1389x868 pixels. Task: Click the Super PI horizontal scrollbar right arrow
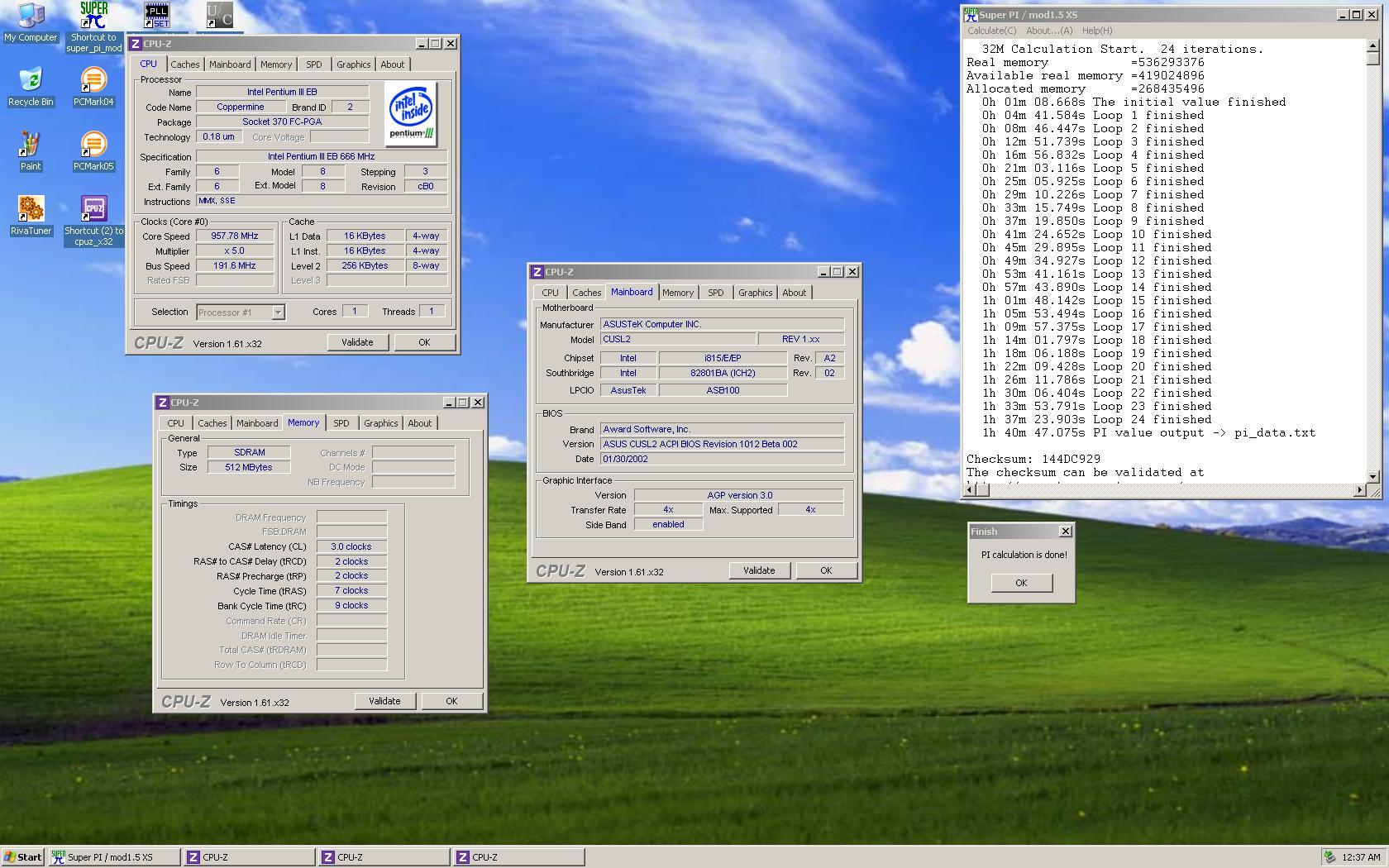[1359, 490]
